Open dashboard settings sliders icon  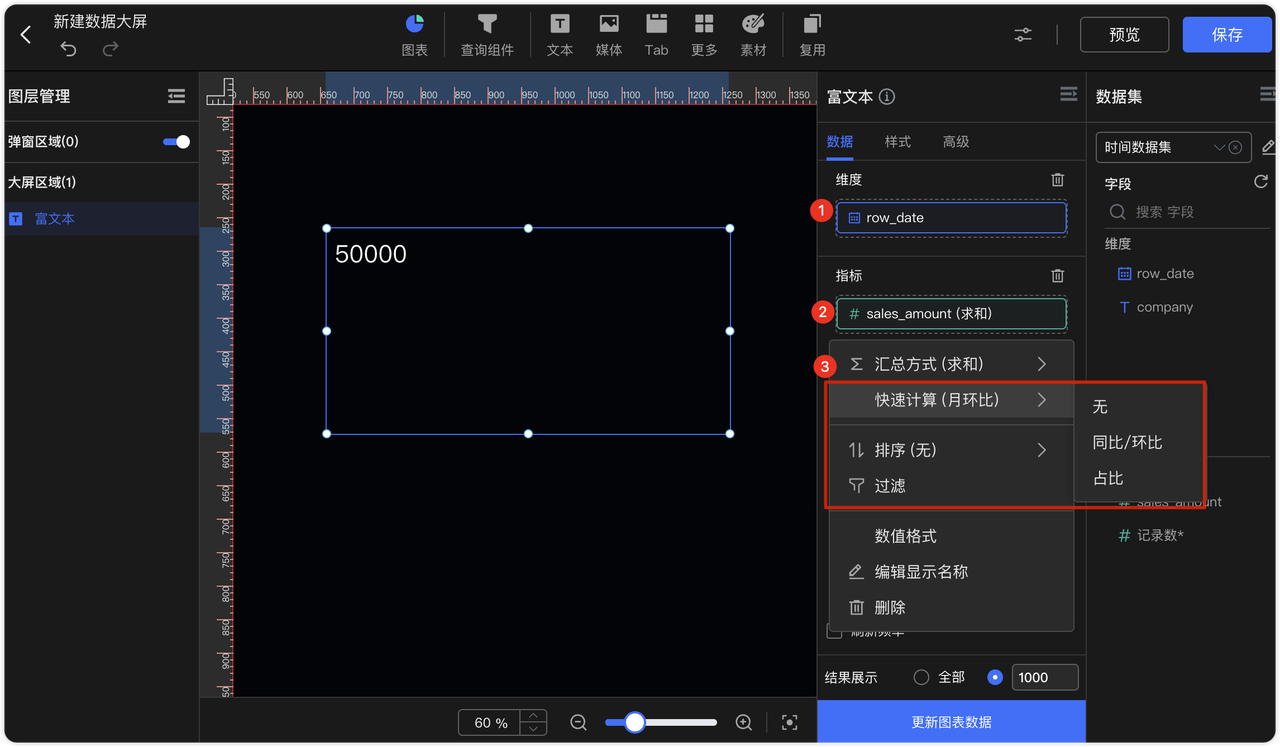(1023, 35)
